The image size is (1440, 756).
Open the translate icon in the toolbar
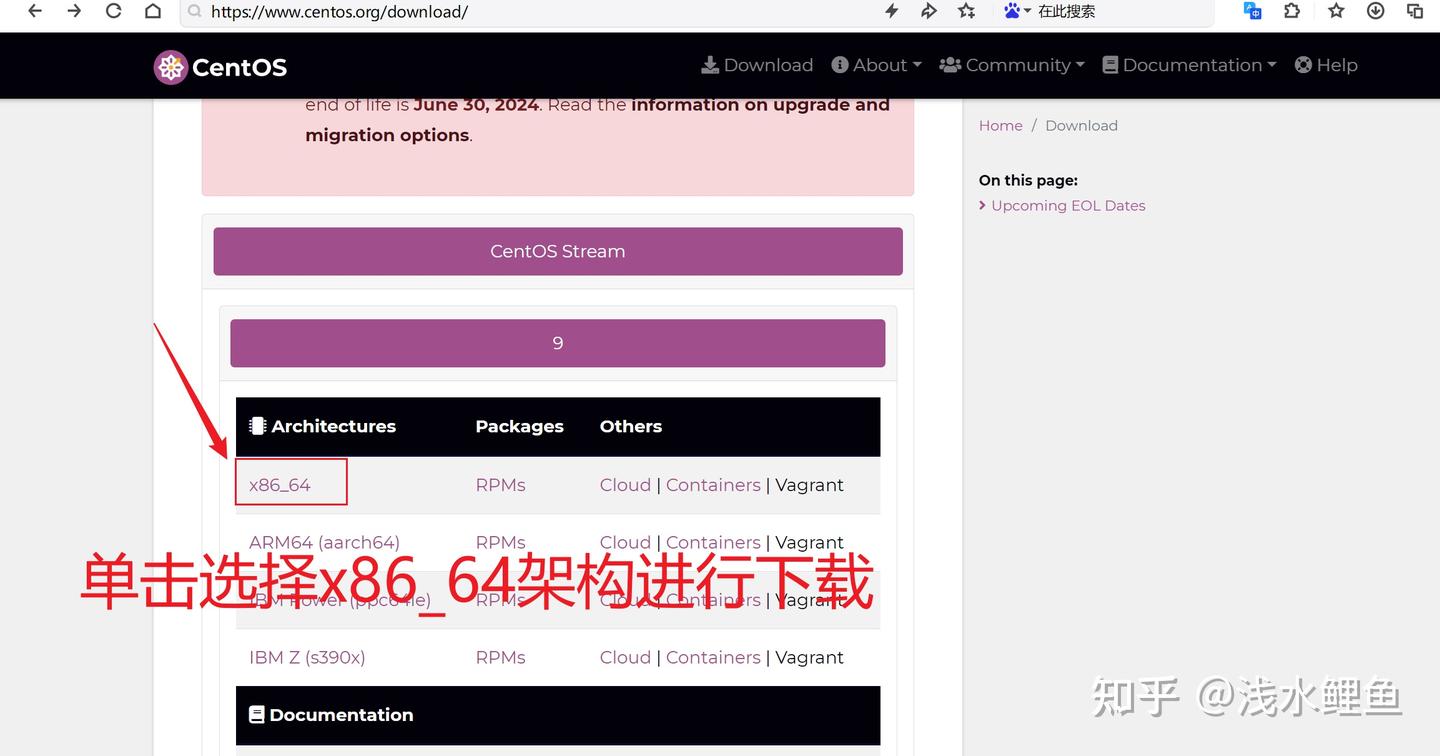(1252, 12)
